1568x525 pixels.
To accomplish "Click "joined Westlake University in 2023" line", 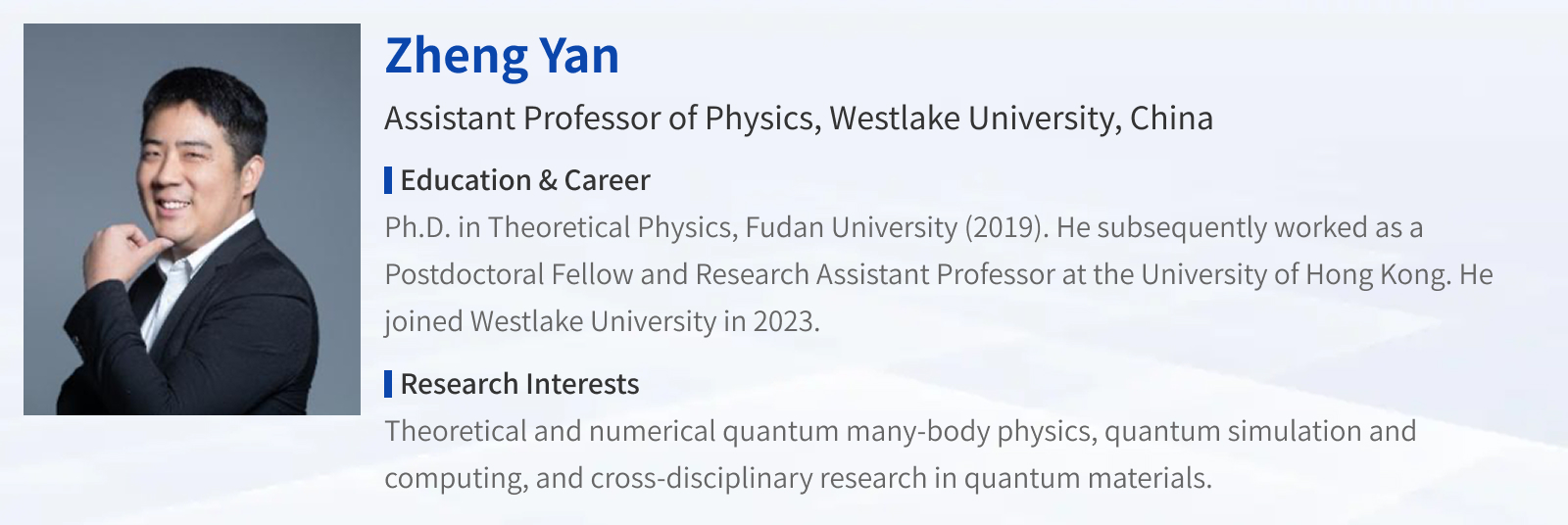I will pyautogui.click(x=601, y=321).
